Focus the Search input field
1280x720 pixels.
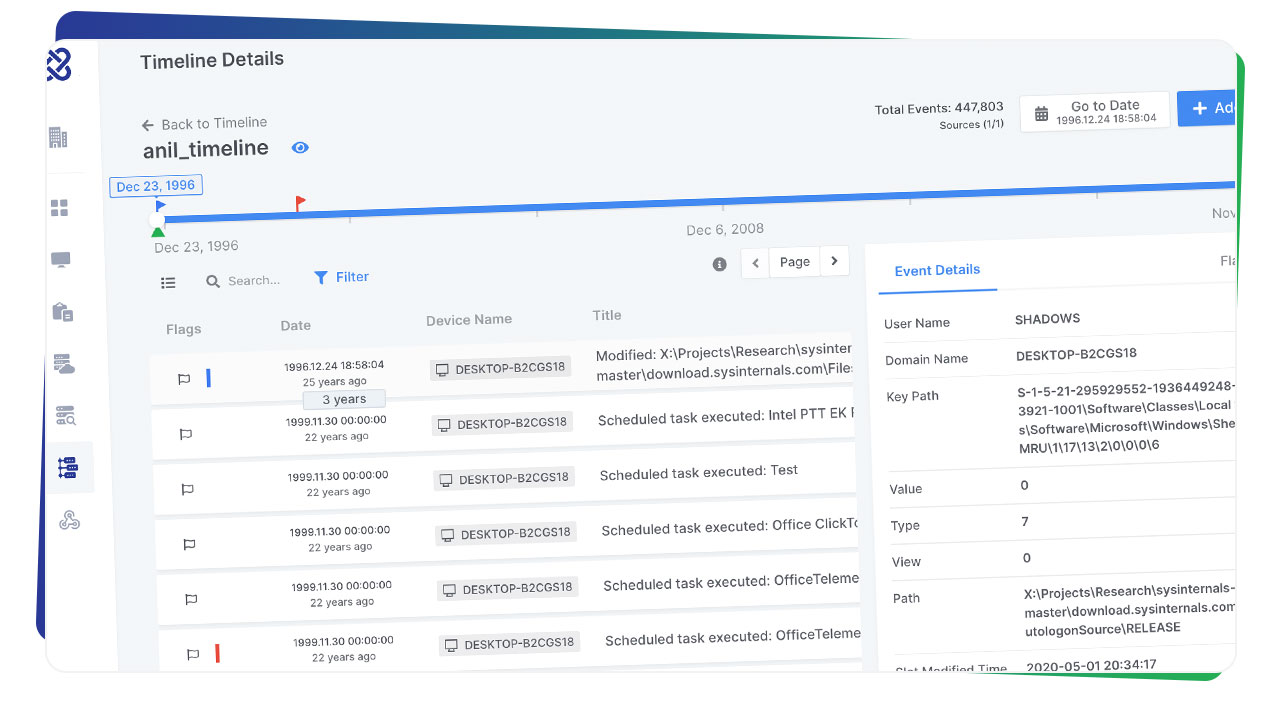click(x=254, y=281)
